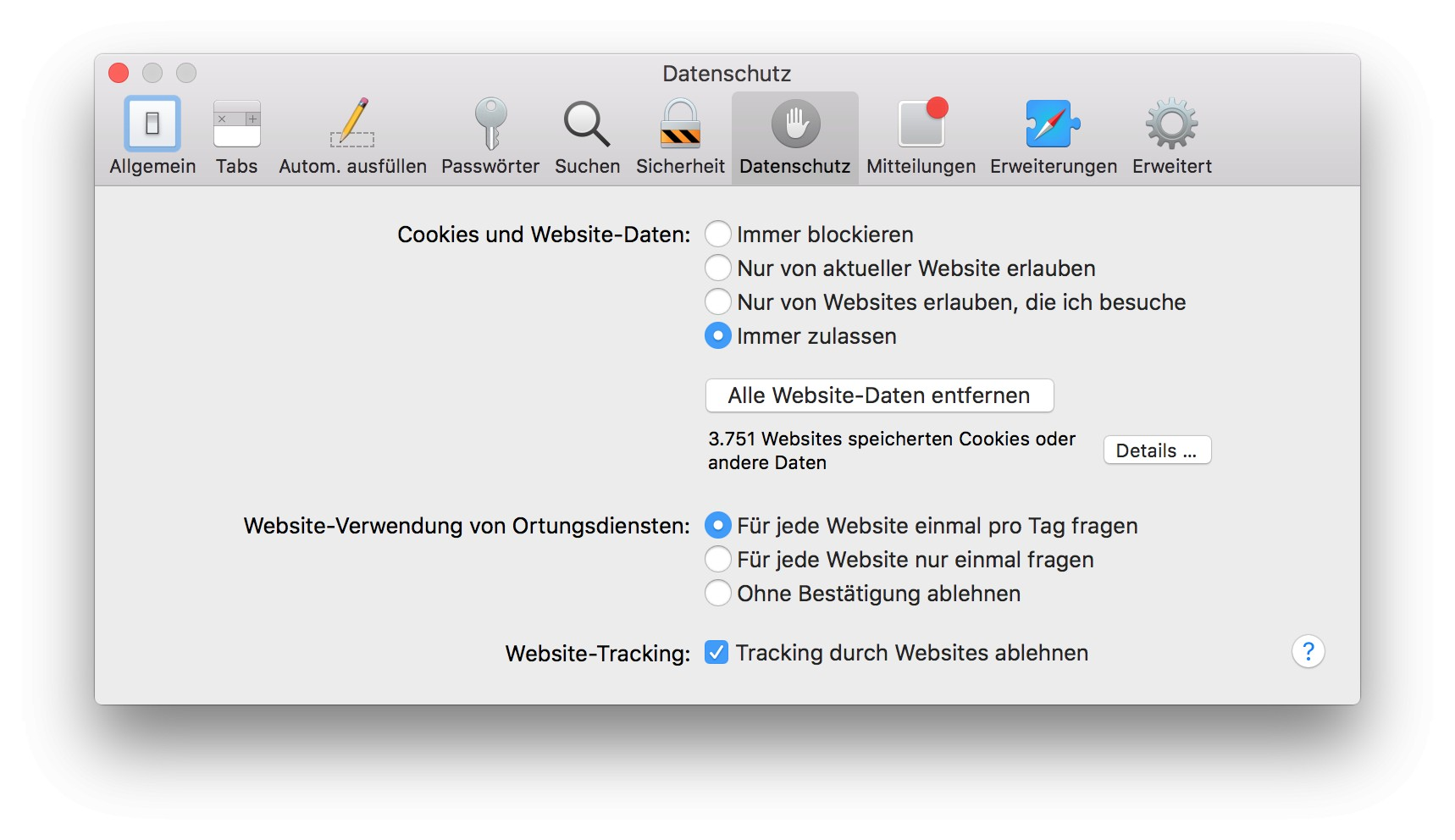
Task: Select 'Nur von Websites erlauben, die ich besuche'
Action: (x=718, y=302)
